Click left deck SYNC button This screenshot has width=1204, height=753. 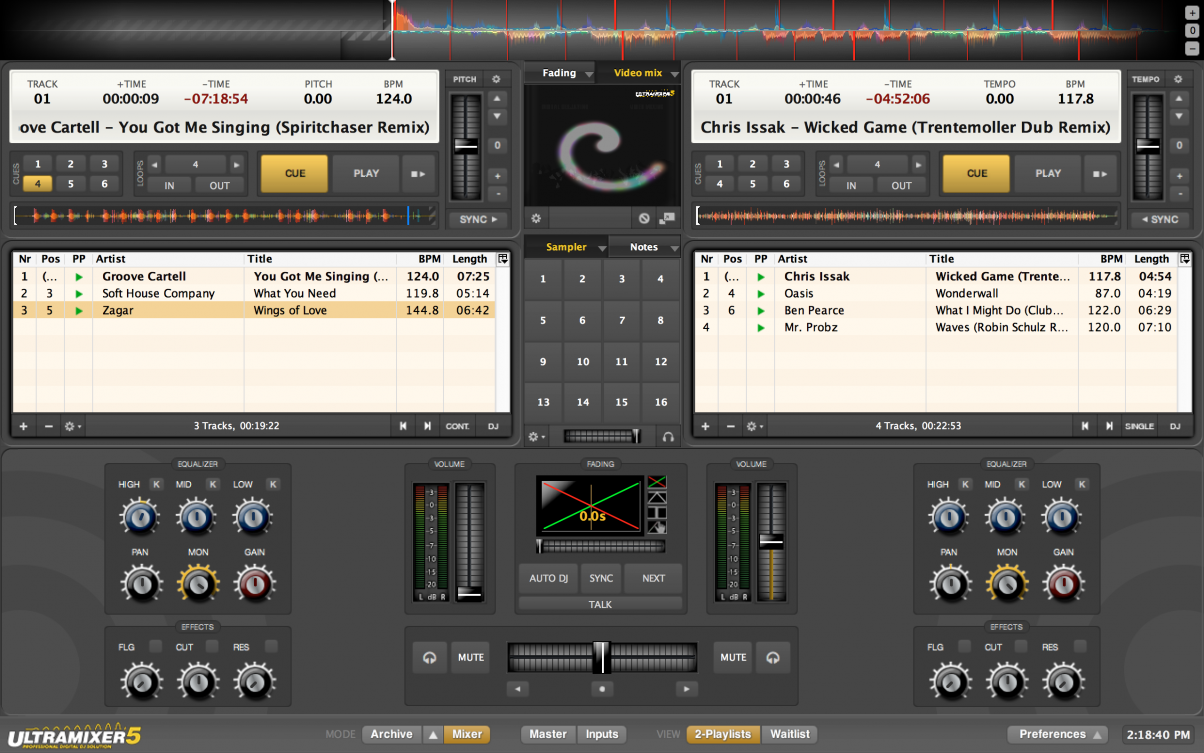(478, 219)
